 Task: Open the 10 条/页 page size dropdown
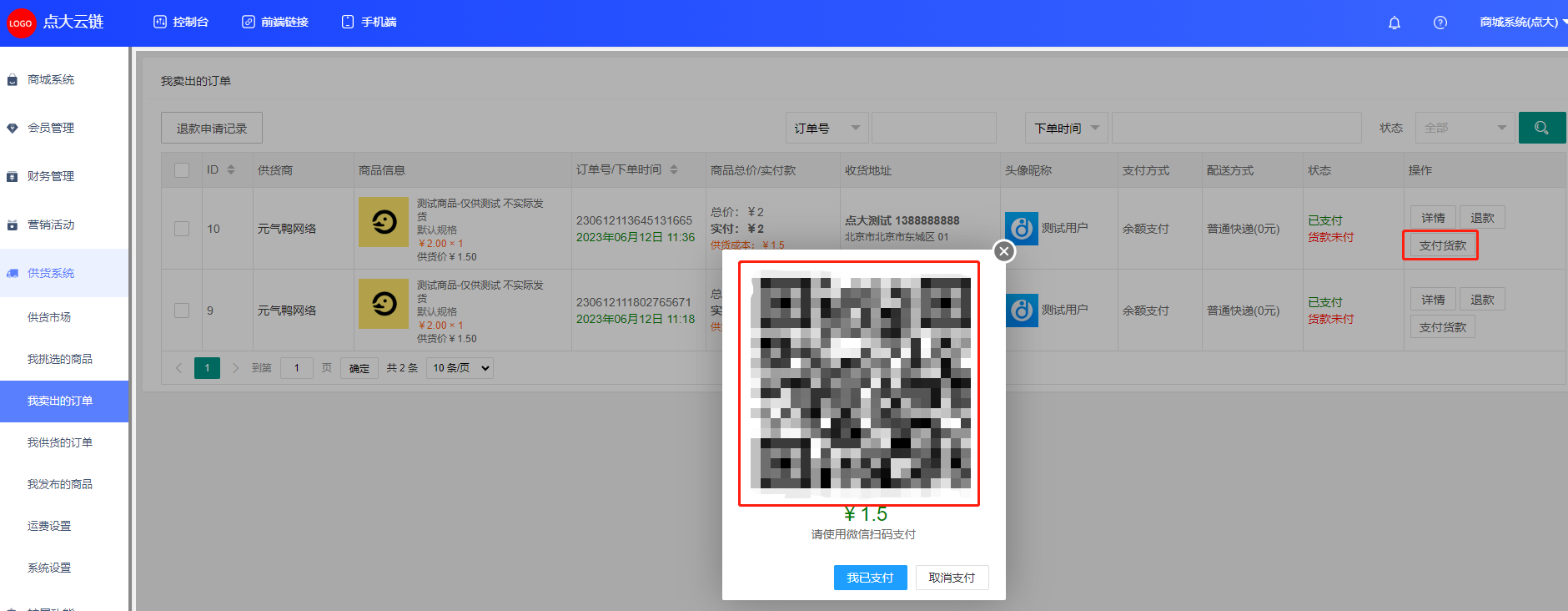460,368
